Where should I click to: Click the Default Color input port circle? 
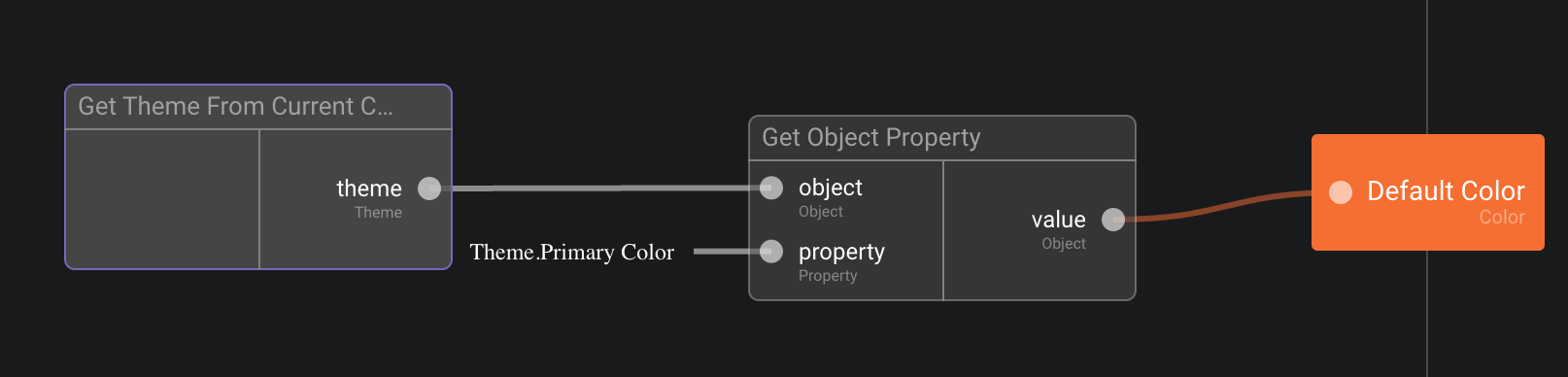pos(1341,192)
